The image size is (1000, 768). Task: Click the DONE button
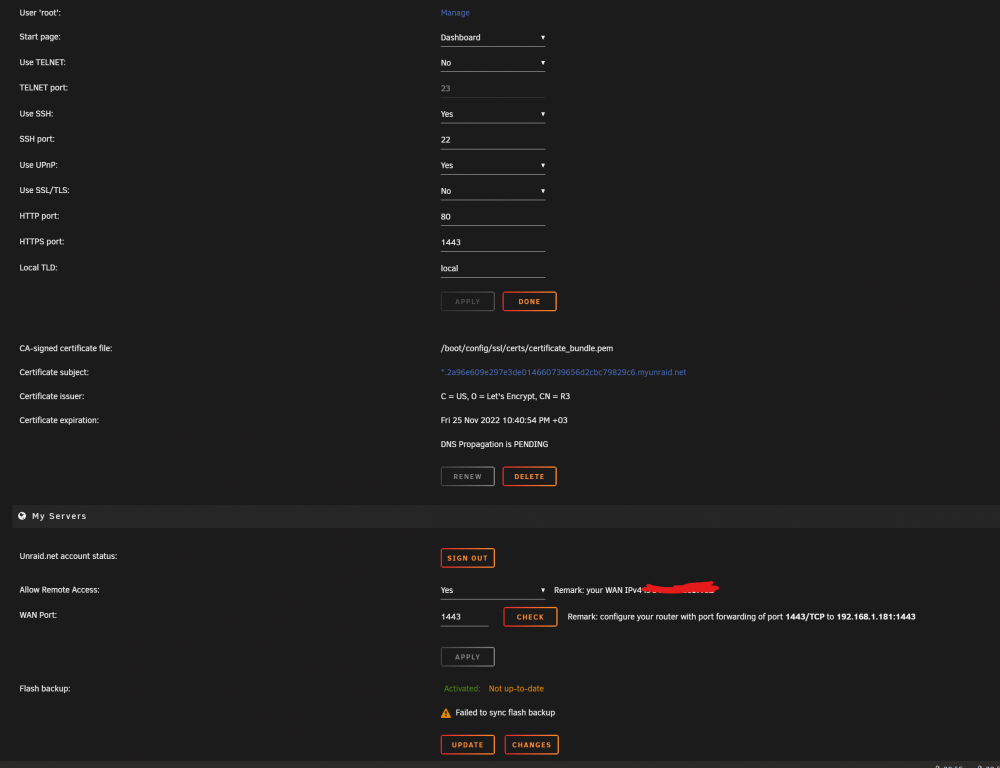click(529, 302)
